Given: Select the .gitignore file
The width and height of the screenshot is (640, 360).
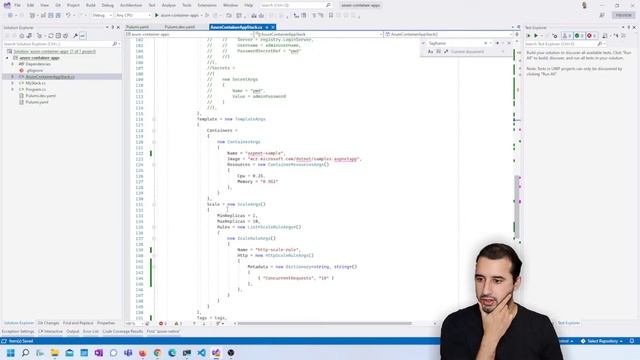Looking at the screenshot, I should (x=34, y=71).
